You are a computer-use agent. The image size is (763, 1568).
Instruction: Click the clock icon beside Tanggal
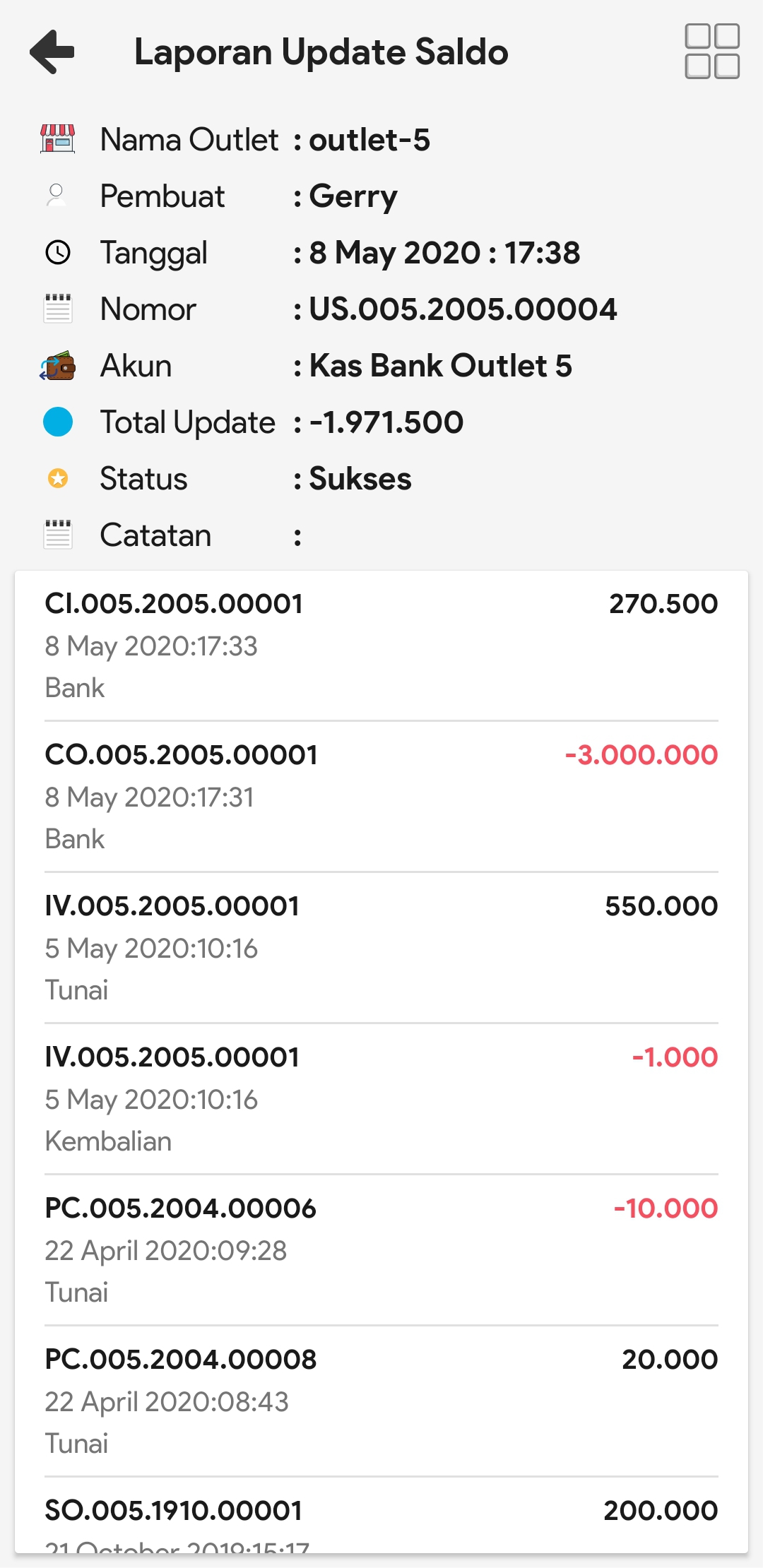(x=58, y=252)
